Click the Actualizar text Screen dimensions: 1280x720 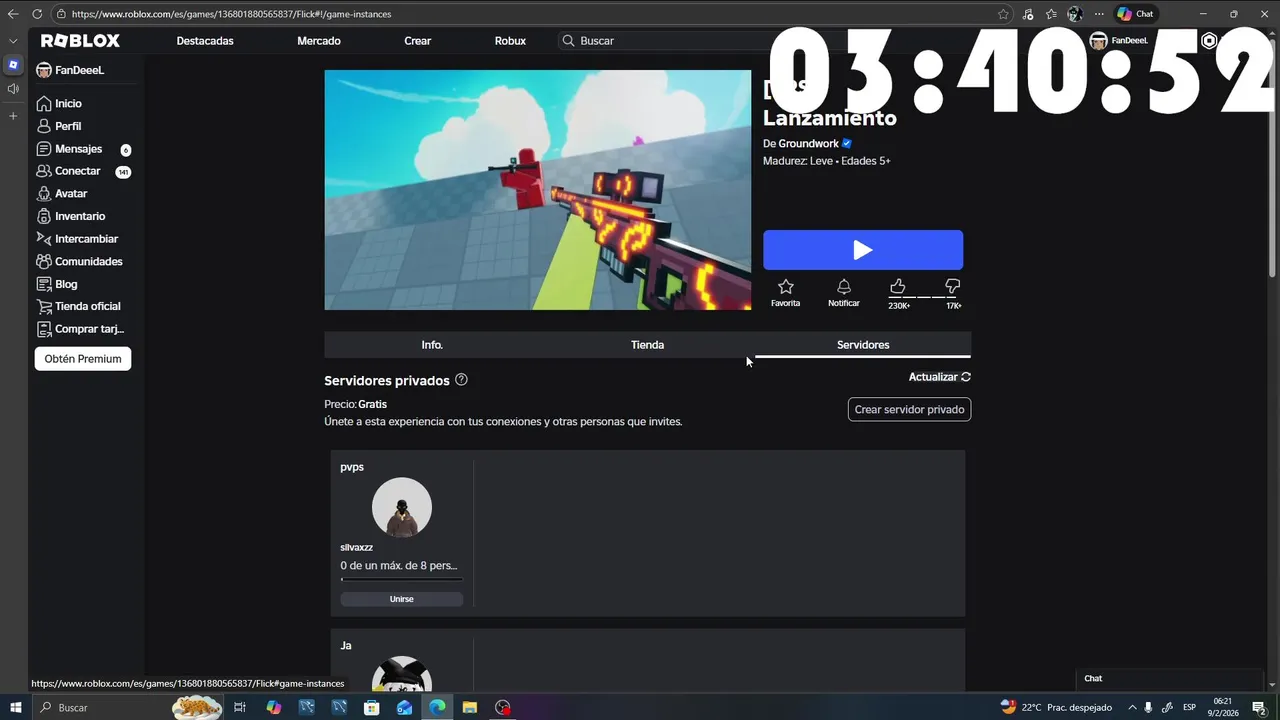(933, 377)
